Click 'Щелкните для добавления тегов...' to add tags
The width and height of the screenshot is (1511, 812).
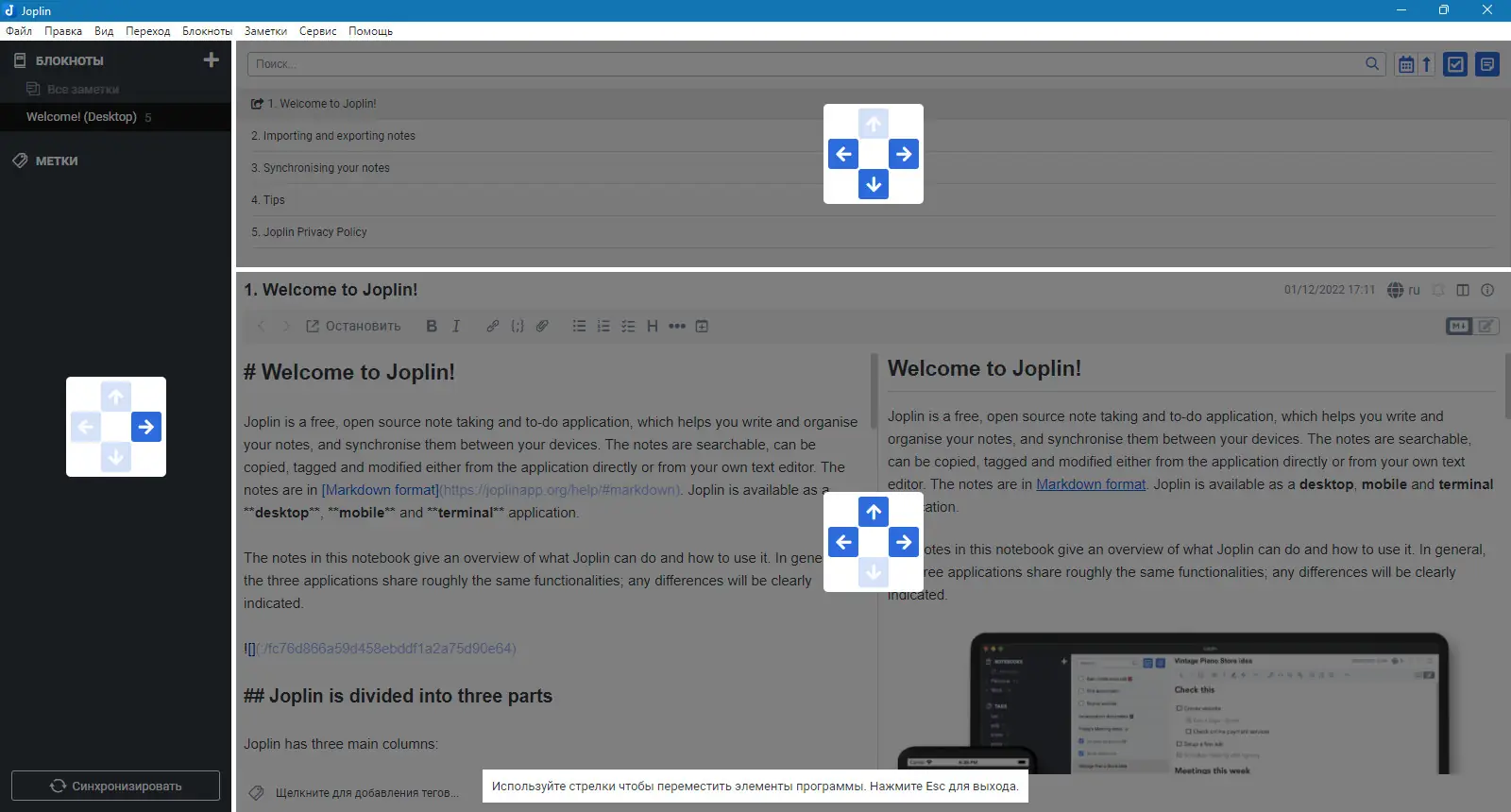pos(366,793)
